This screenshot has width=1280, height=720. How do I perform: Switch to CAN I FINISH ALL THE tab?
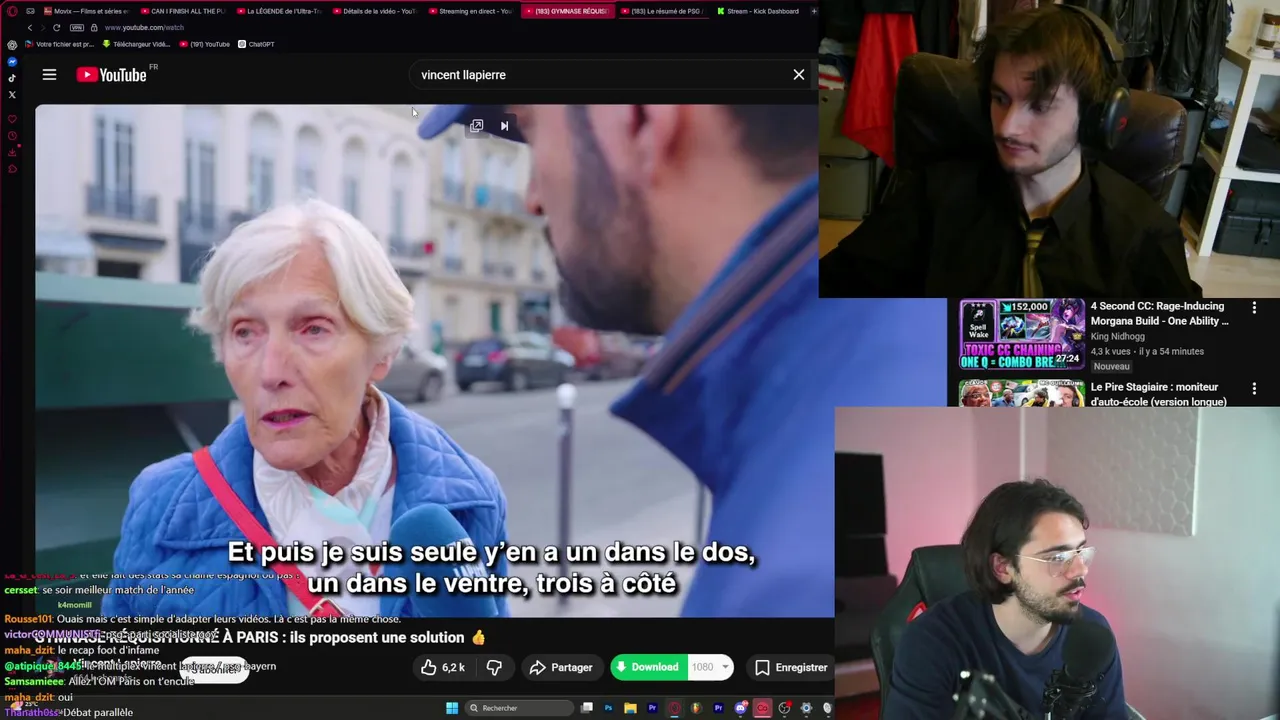point(182,11)
